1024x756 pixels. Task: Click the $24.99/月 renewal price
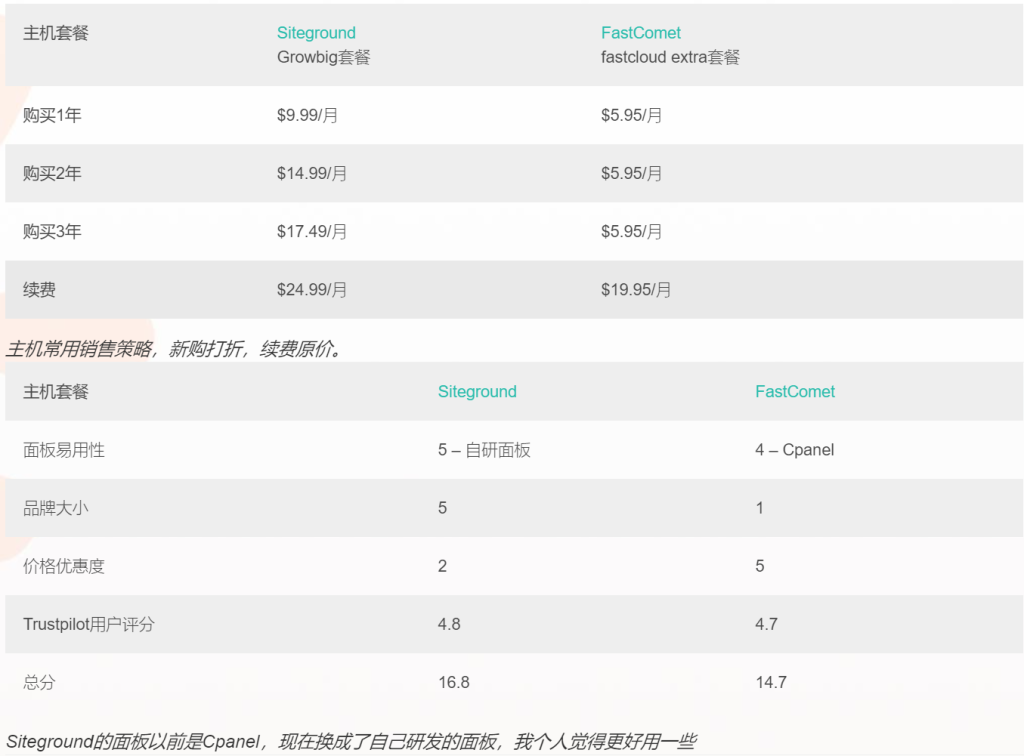pyautogui.click(x=312, y=290)
